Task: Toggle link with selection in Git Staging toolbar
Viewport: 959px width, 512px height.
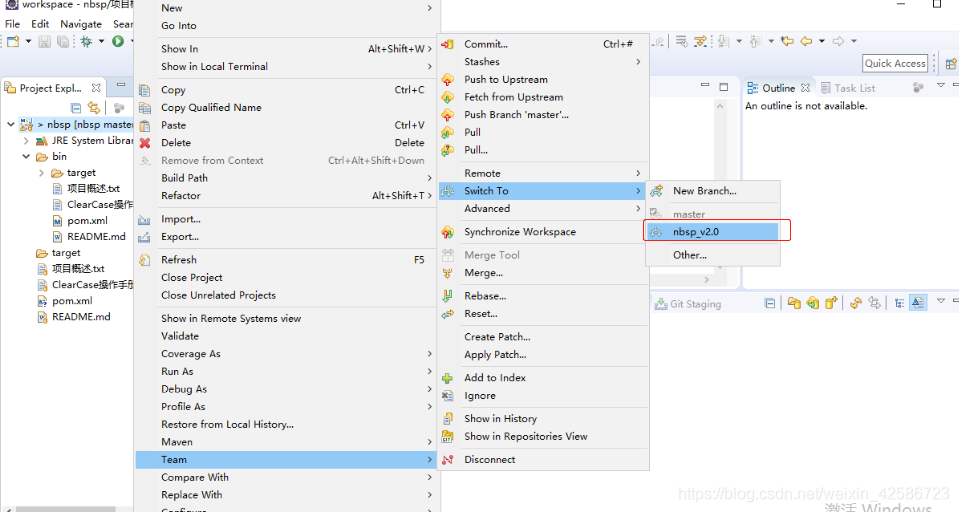Action: pyautogui.click(x=874, y=303)
